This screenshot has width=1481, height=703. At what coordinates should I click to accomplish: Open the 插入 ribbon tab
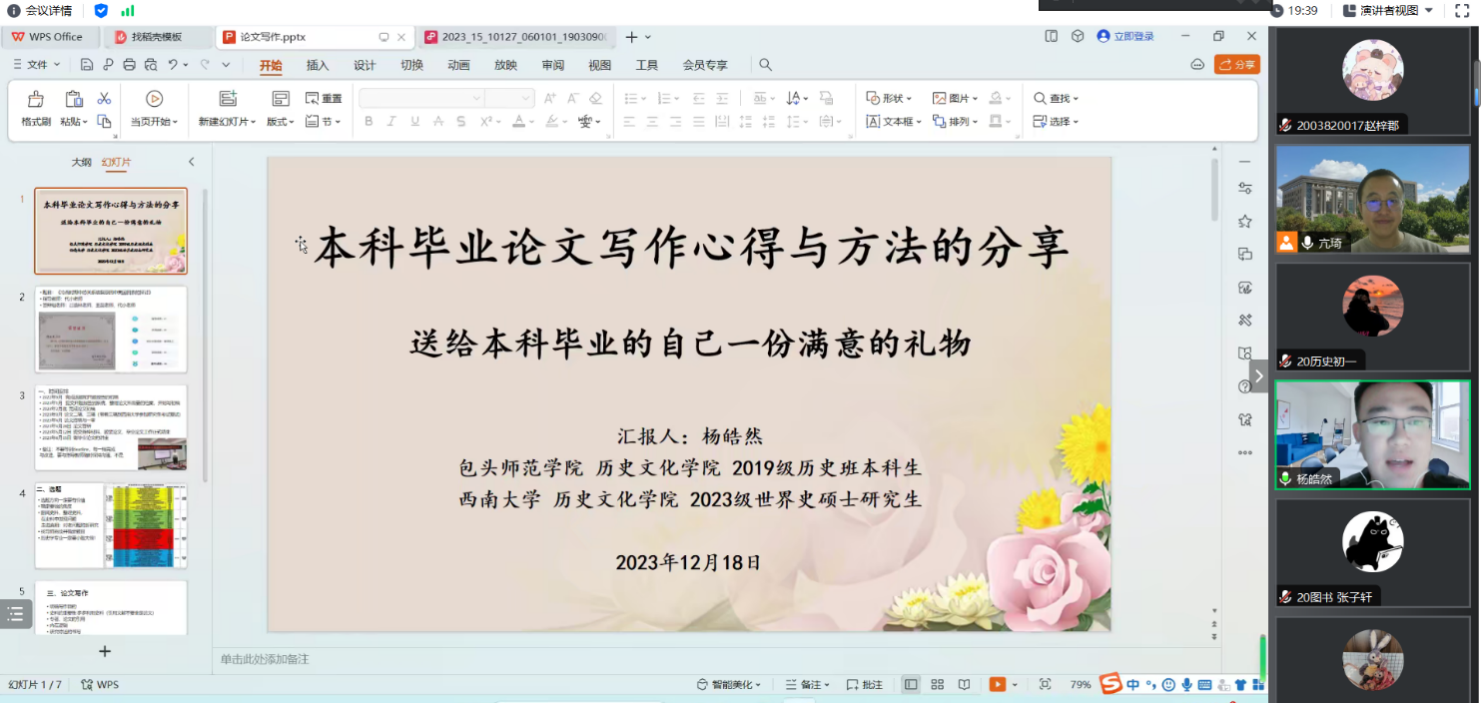pyautogui.click(x=317, y=65)
